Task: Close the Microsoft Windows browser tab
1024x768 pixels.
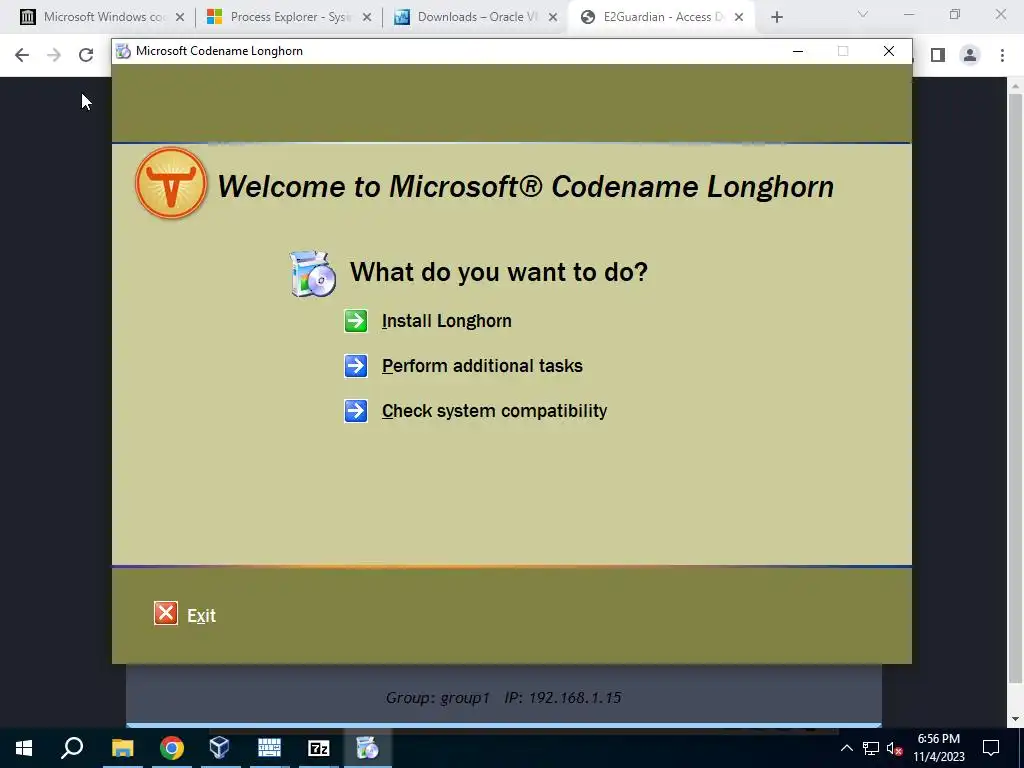Action: (180, 18)
